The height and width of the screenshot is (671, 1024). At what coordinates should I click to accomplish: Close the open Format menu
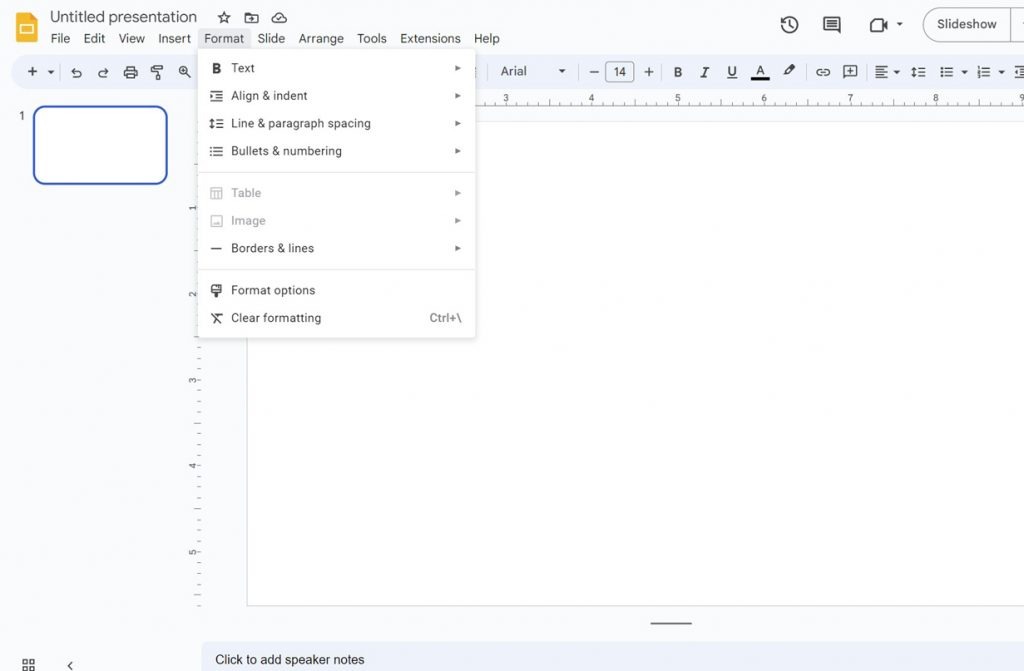pyautogui.click(x=224, y=39)
